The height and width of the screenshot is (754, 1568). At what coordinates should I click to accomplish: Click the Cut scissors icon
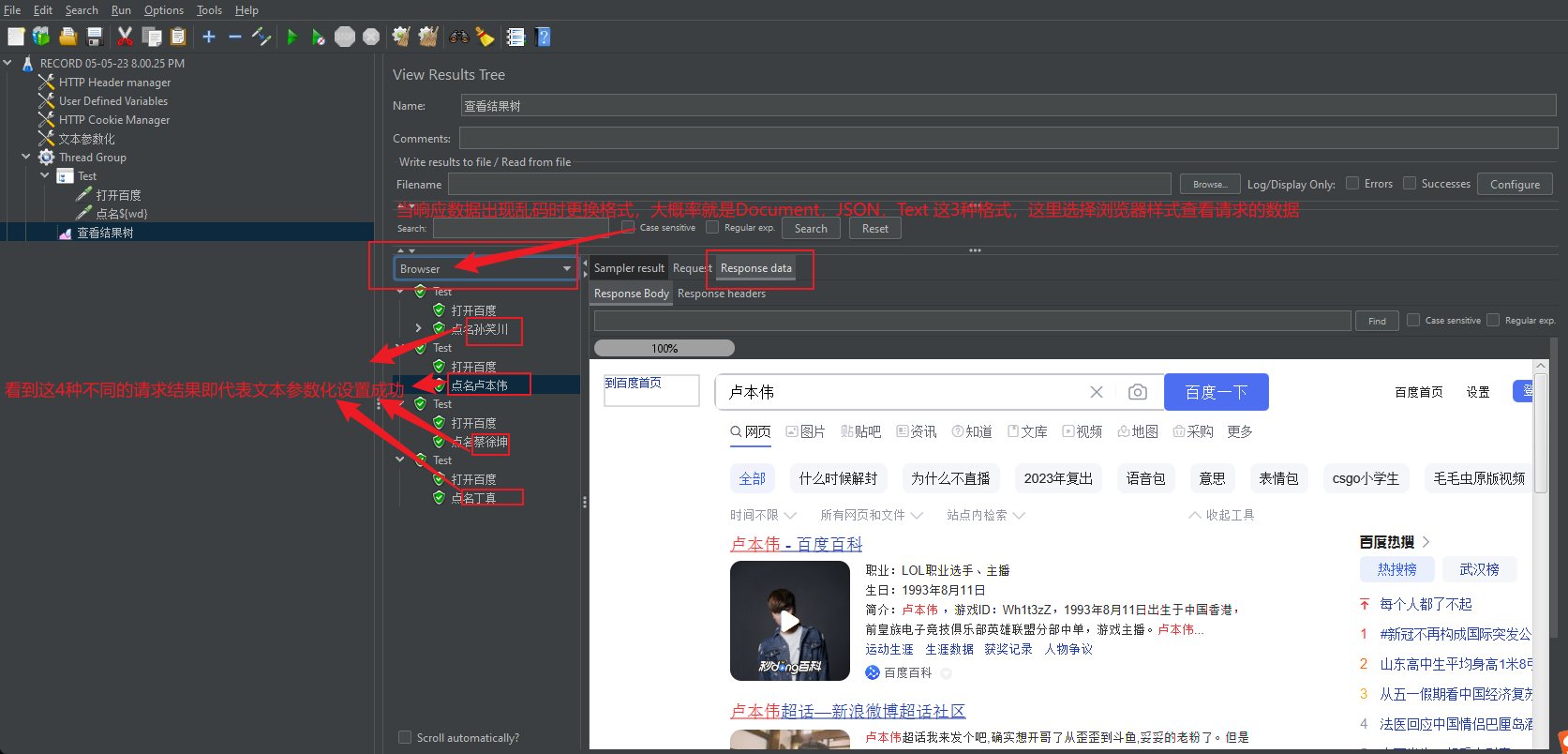[x=125, y=37]
